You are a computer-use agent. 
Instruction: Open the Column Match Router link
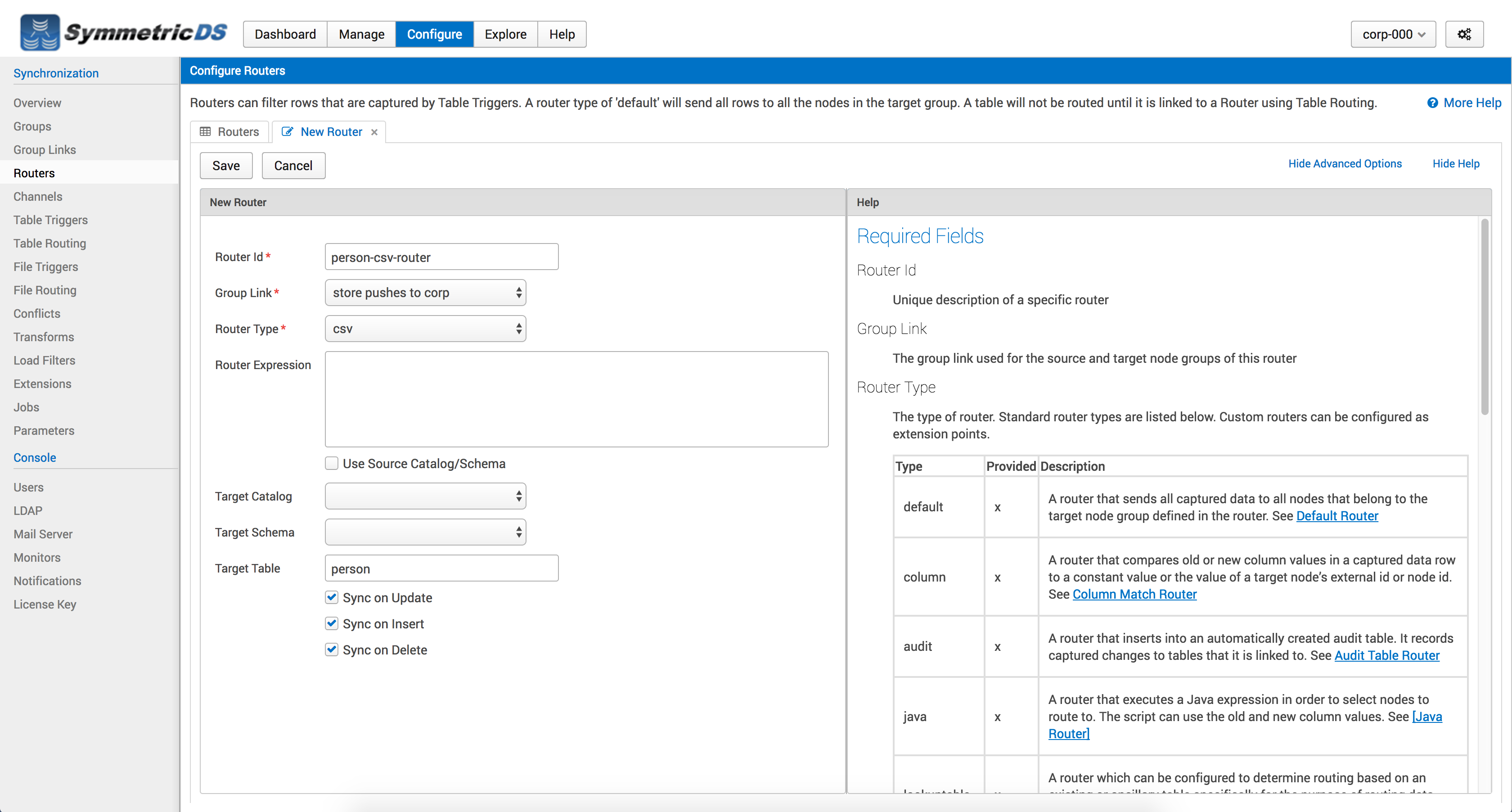pyautogui.click(x=1134, y=594)
